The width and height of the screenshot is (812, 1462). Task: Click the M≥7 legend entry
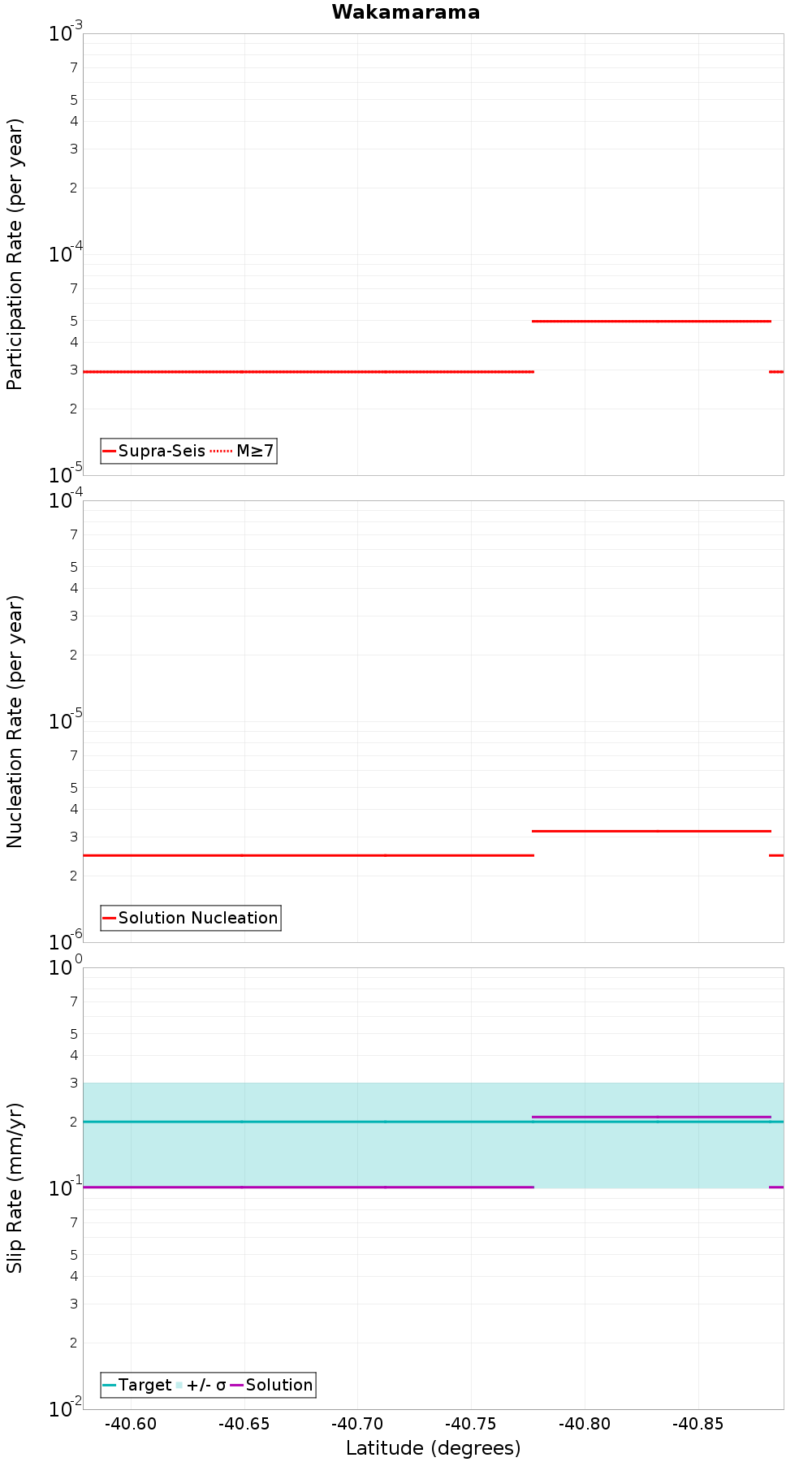click(242, 451)
